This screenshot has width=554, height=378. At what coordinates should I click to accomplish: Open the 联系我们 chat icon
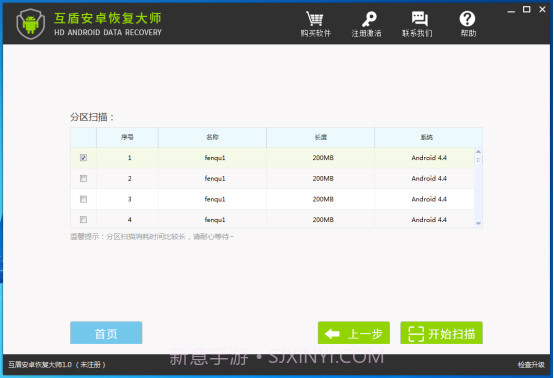(420, 19)
